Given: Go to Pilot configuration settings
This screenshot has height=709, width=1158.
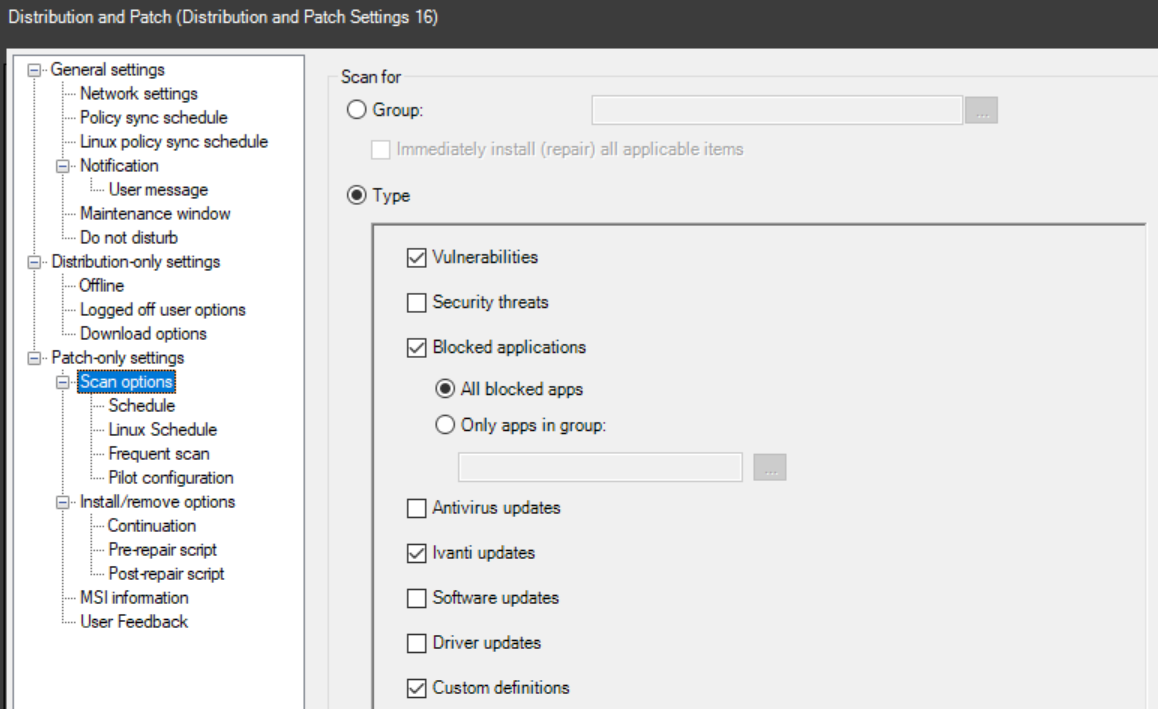Looking at the screenshot, I should point(170,478).
